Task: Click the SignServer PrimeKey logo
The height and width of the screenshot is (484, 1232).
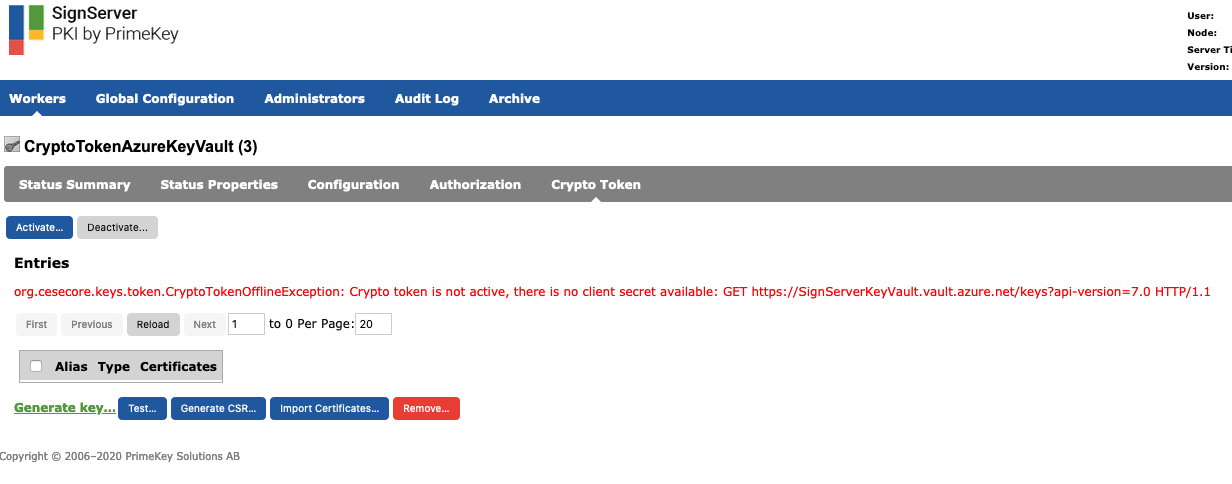Action: point(94,29)
